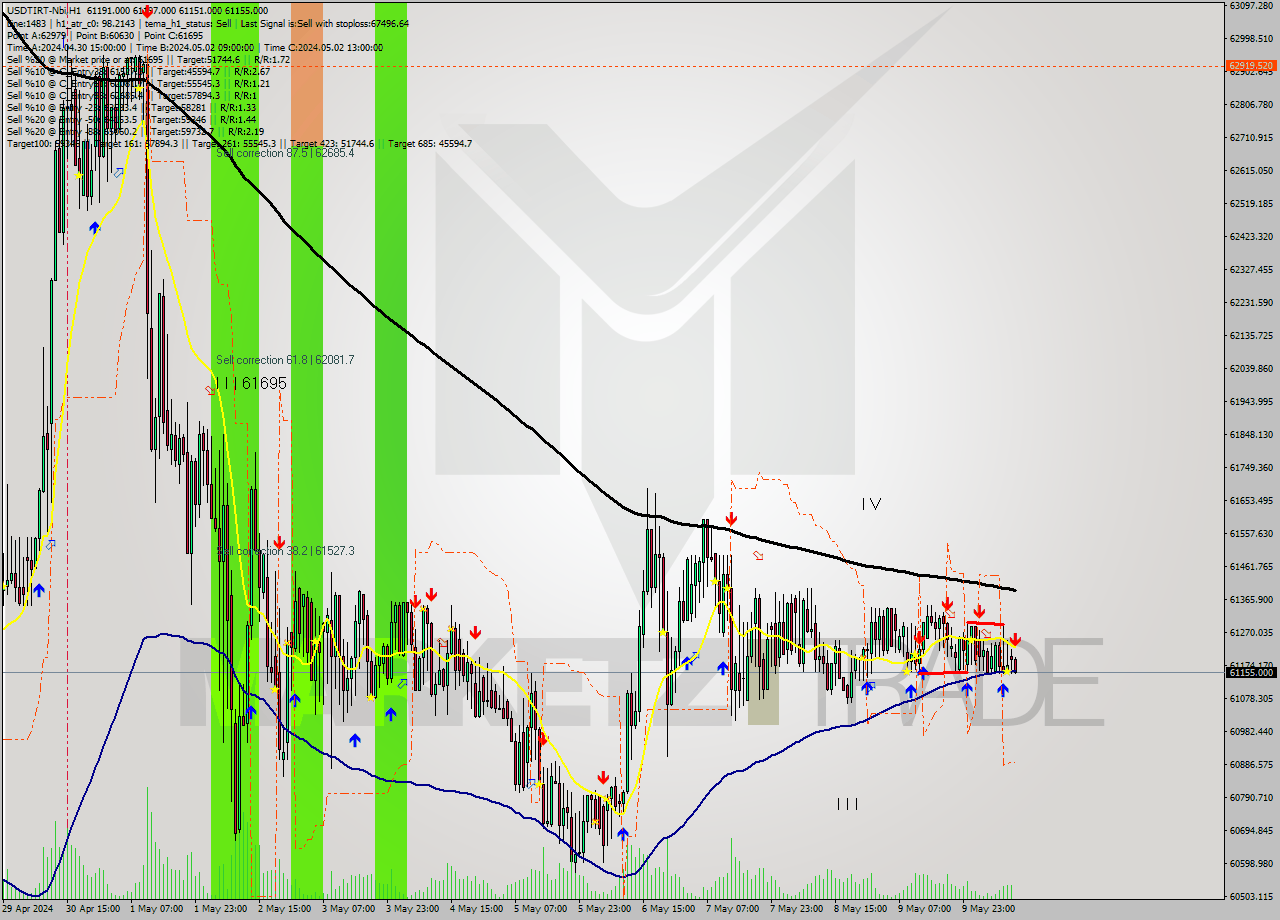Viewport: 1280px width, 920px height.
Task: Click the '3 May 23:00' time label
Action: click(x=412, y=909)
